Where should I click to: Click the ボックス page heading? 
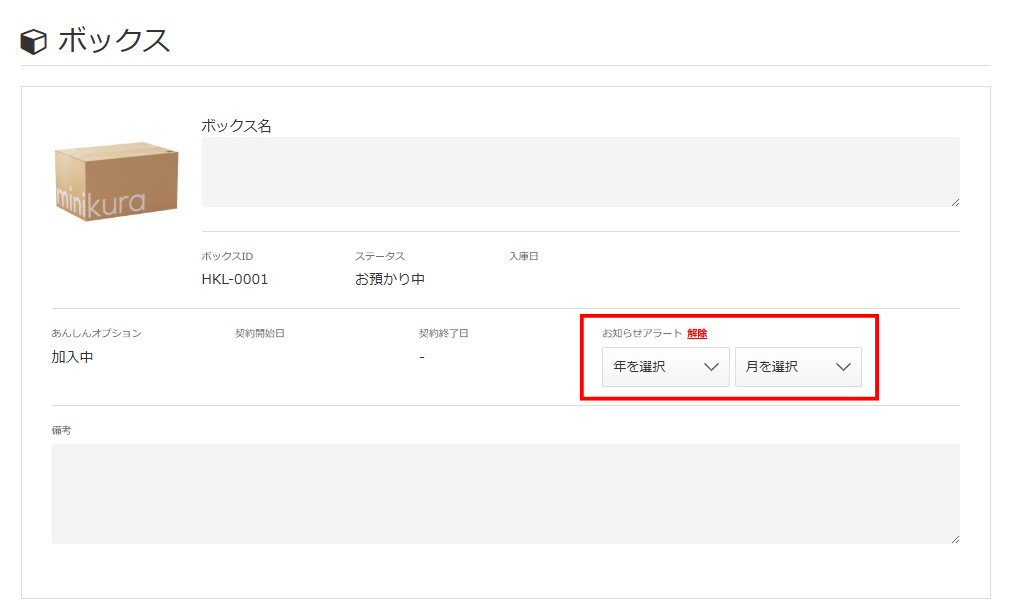click(114, 41)
